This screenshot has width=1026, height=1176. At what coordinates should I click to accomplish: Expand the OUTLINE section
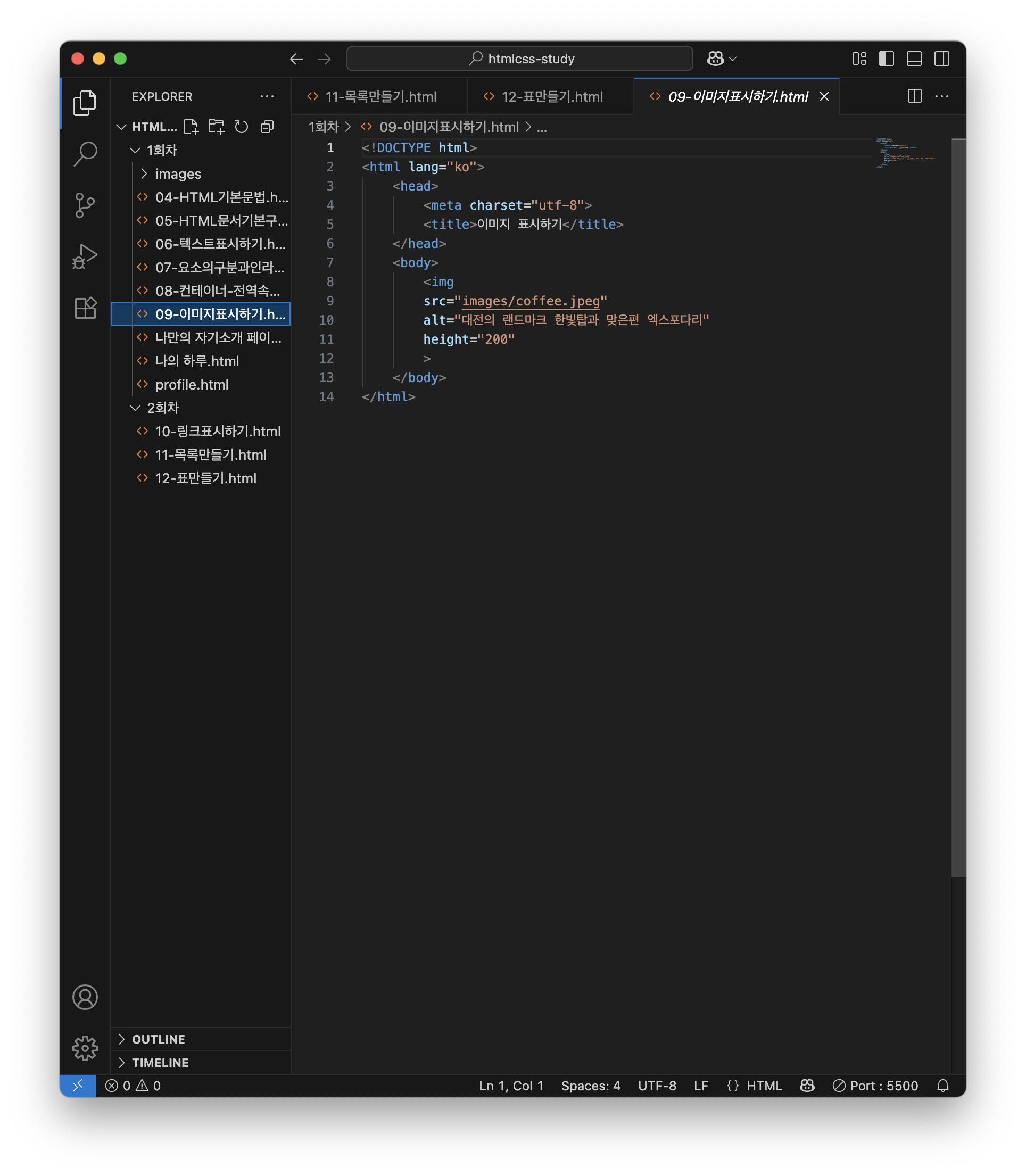pyautogui.click(x=159, y=1039)
